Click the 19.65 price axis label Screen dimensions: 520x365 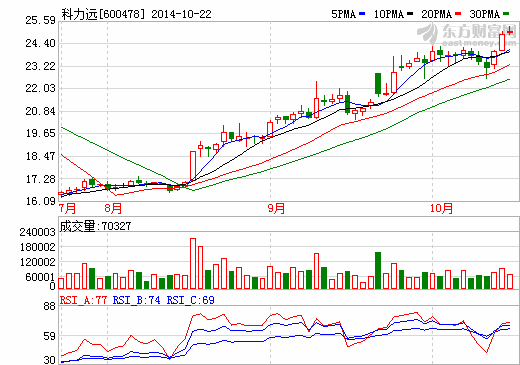[41, 134]
